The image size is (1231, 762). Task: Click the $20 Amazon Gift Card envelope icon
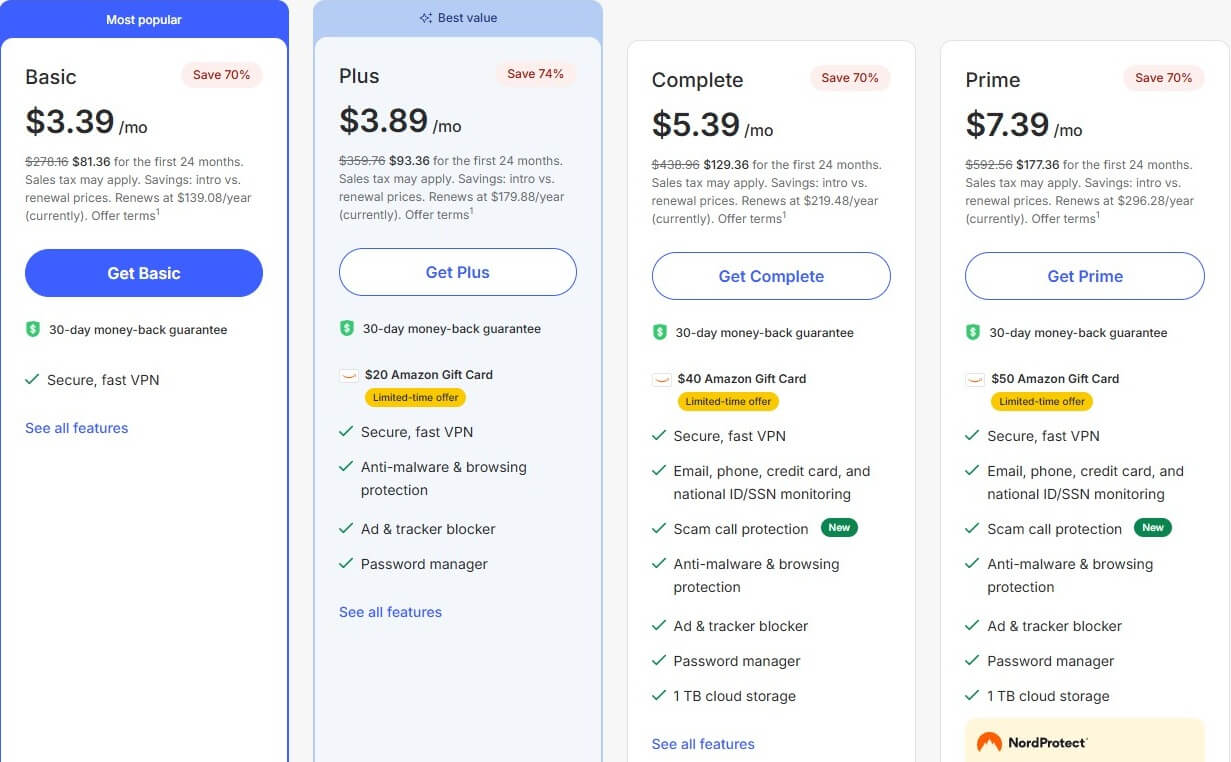coord(349,374)
